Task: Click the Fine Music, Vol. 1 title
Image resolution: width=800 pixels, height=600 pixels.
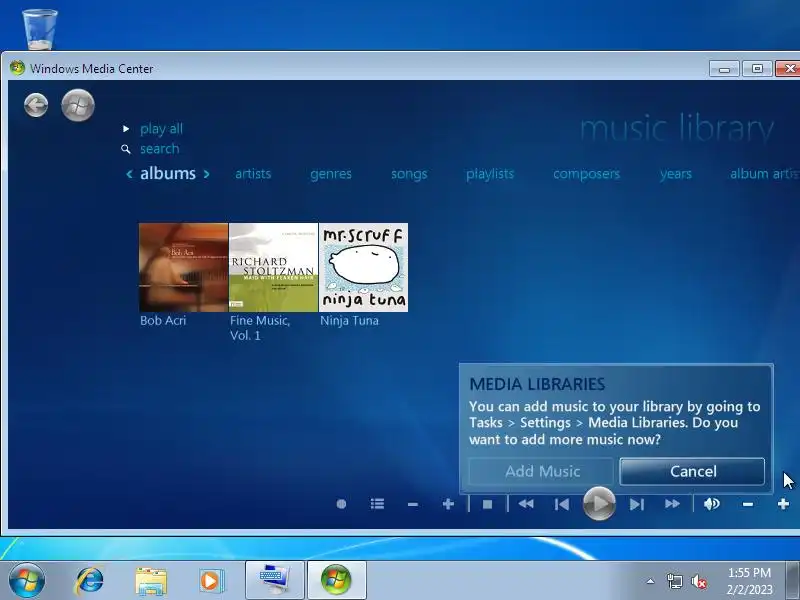Action: pyautogui.click(x=260, y=328)
